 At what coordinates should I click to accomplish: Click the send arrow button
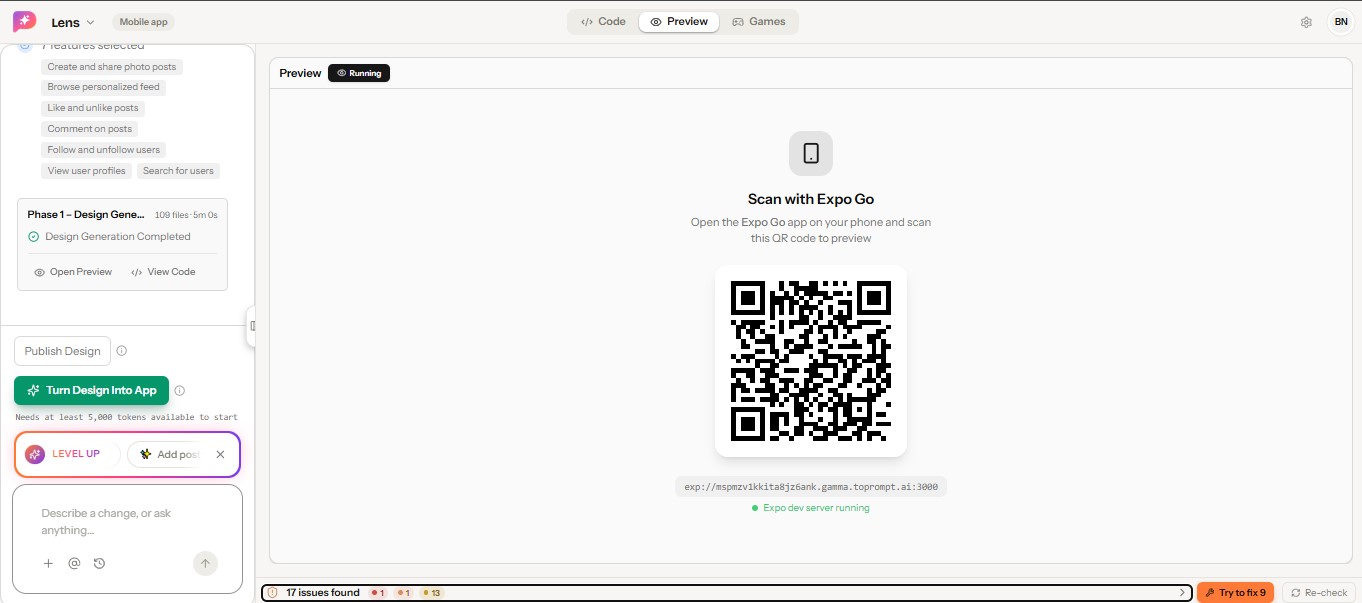click(x=205, y=564)
